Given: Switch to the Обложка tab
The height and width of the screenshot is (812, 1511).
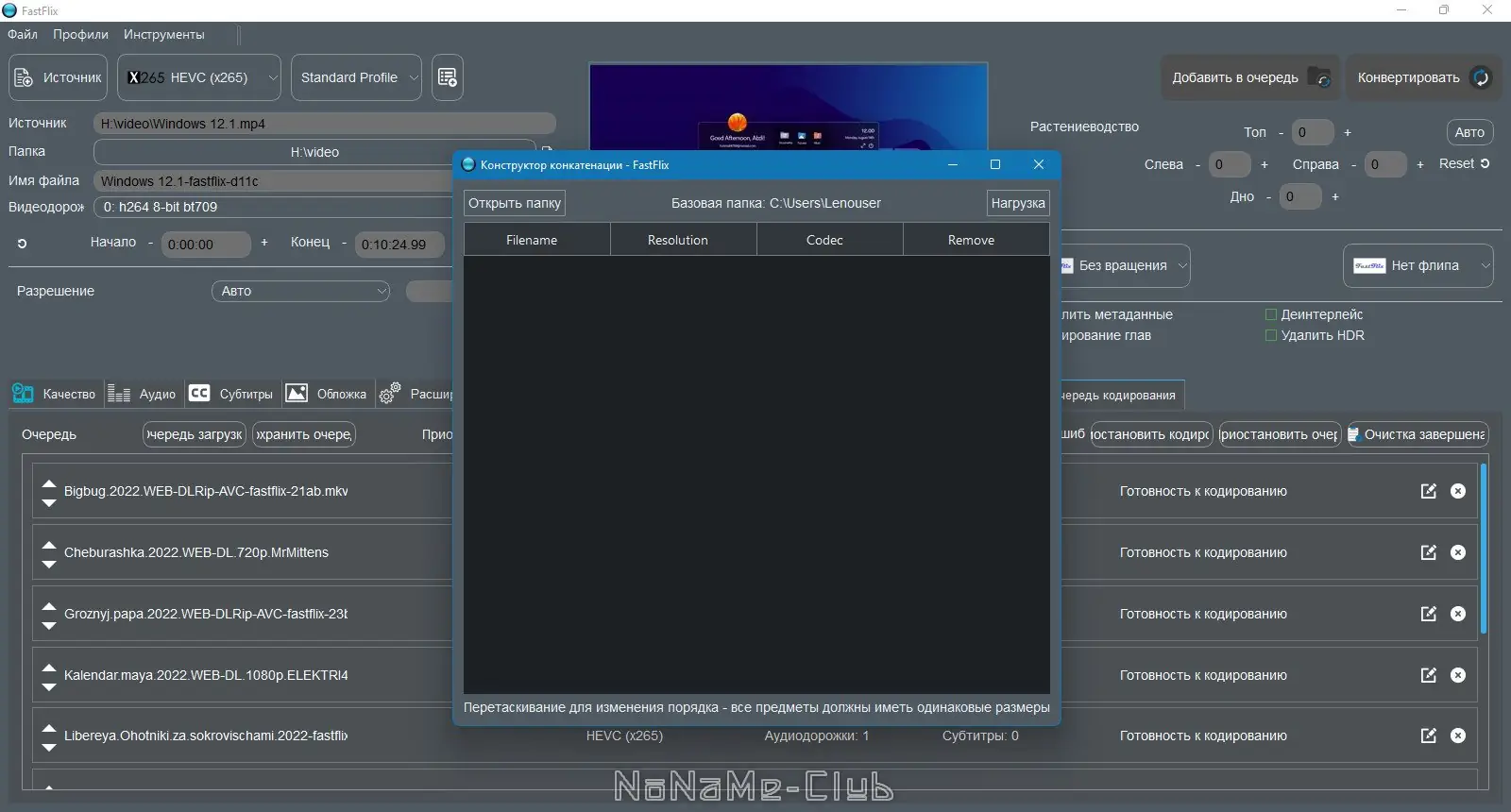Looking at the screenshot, I should [326, 394].
